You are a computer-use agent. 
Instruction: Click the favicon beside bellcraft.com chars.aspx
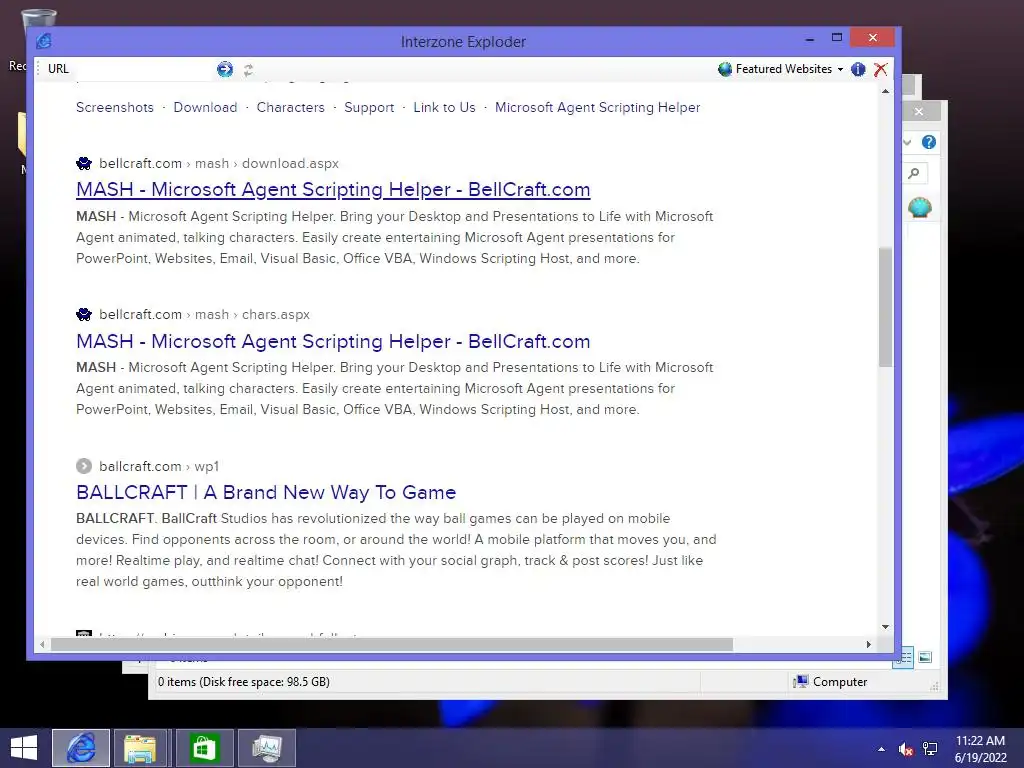click(84, 315)
